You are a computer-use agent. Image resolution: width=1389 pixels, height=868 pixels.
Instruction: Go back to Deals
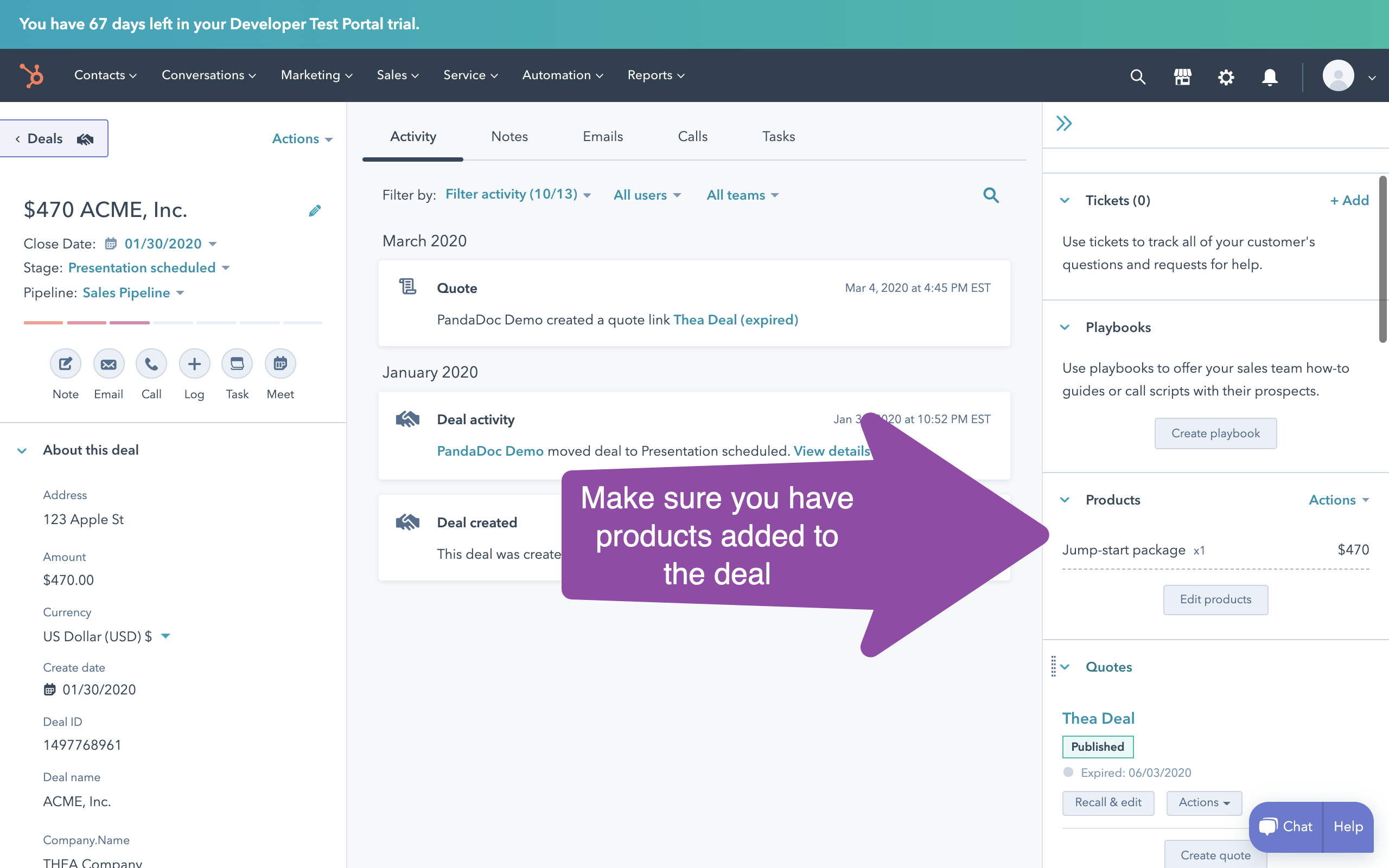click(x=53, y=138)
